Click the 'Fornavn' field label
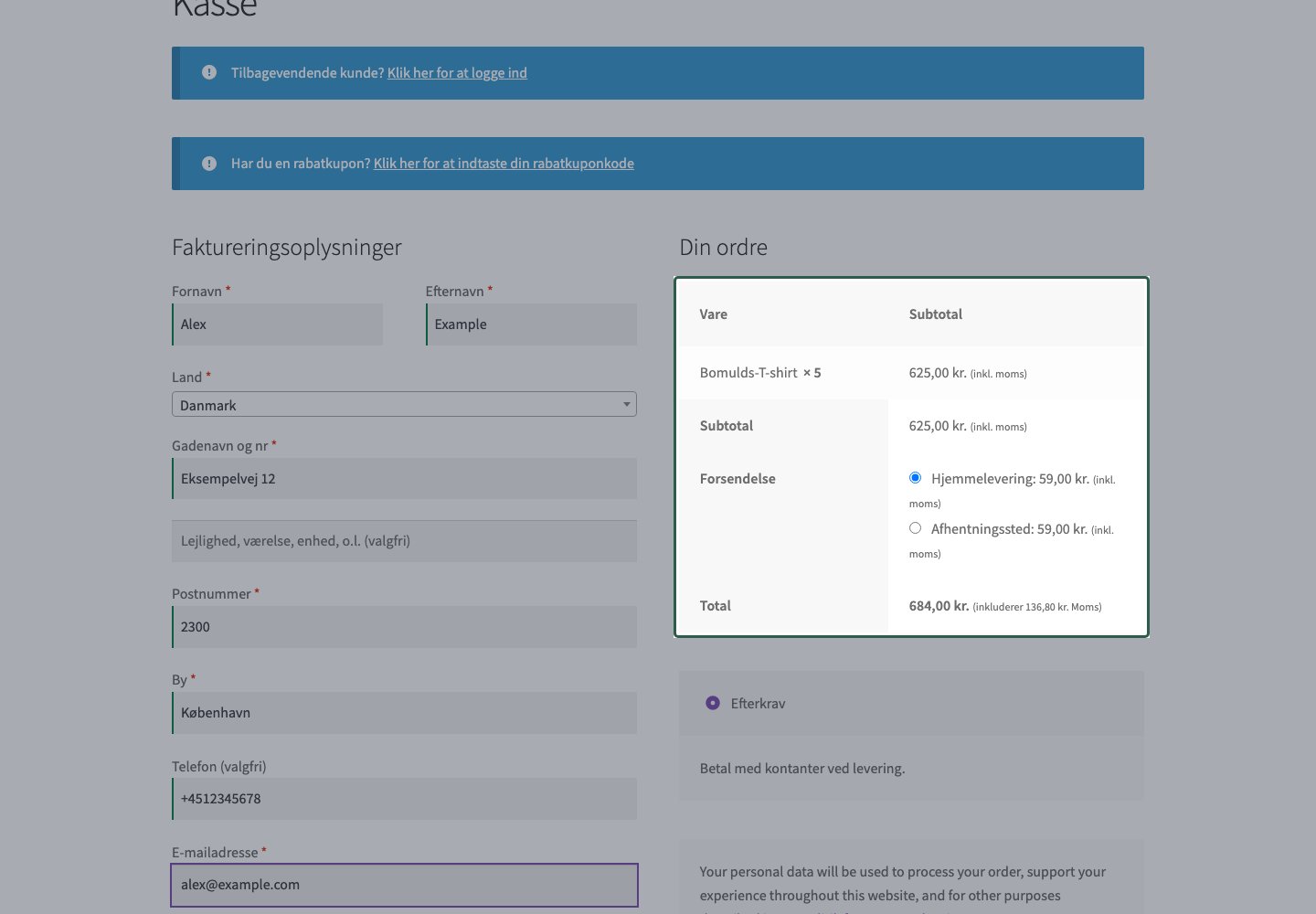1316x914 pixels. tap(196, 292)
